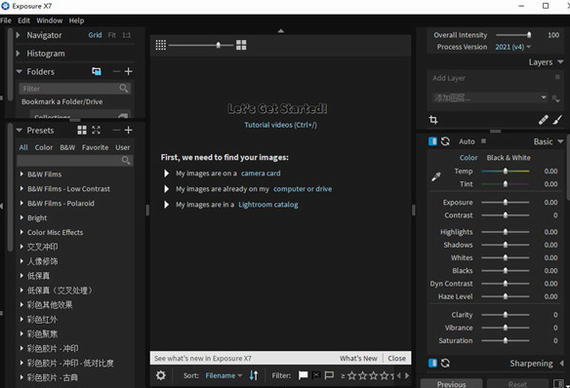Screen dimensions: 570x388
Task: Click the Presets minus icon
Action: pyautogui.click(x=116, y=130)
